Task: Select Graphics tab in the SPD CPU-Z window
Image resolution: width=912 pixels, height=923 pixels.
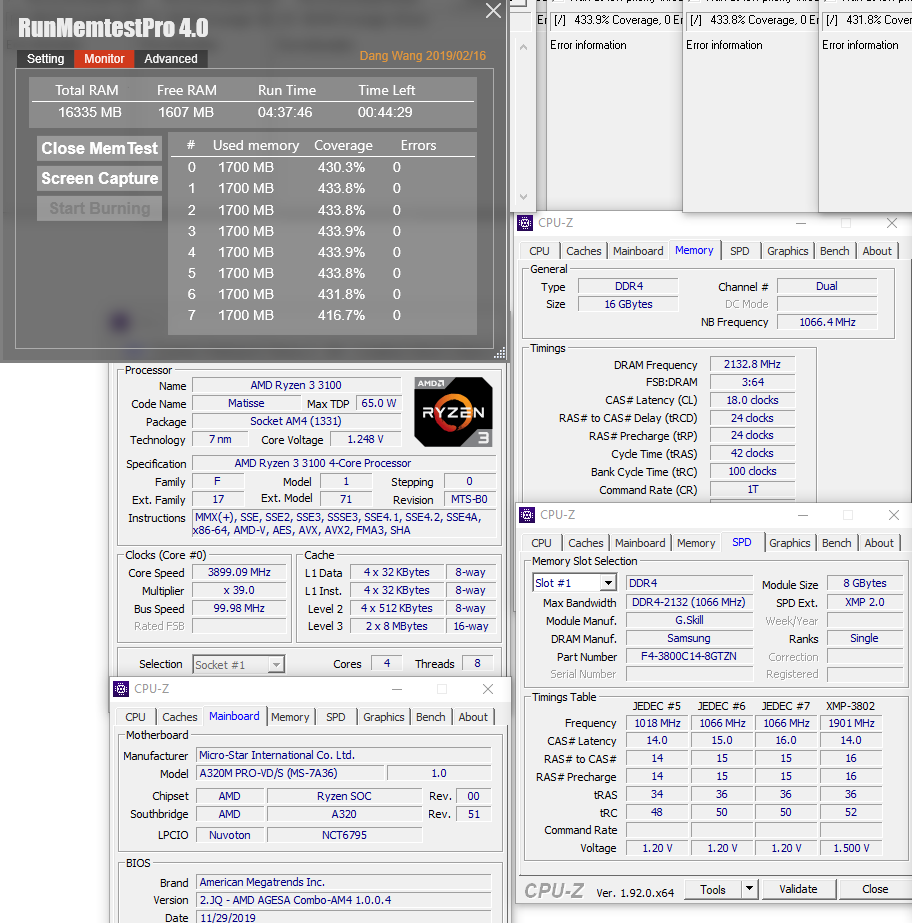Action: (789, 543)
